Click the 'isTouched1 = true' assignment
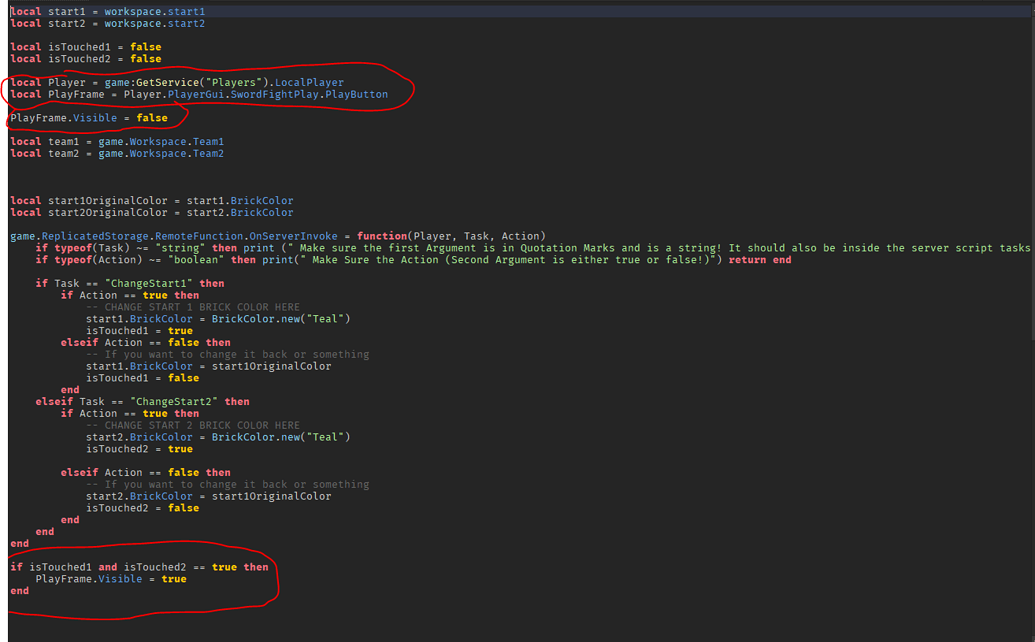1035x642 pixels. click(x=139, y=331)
